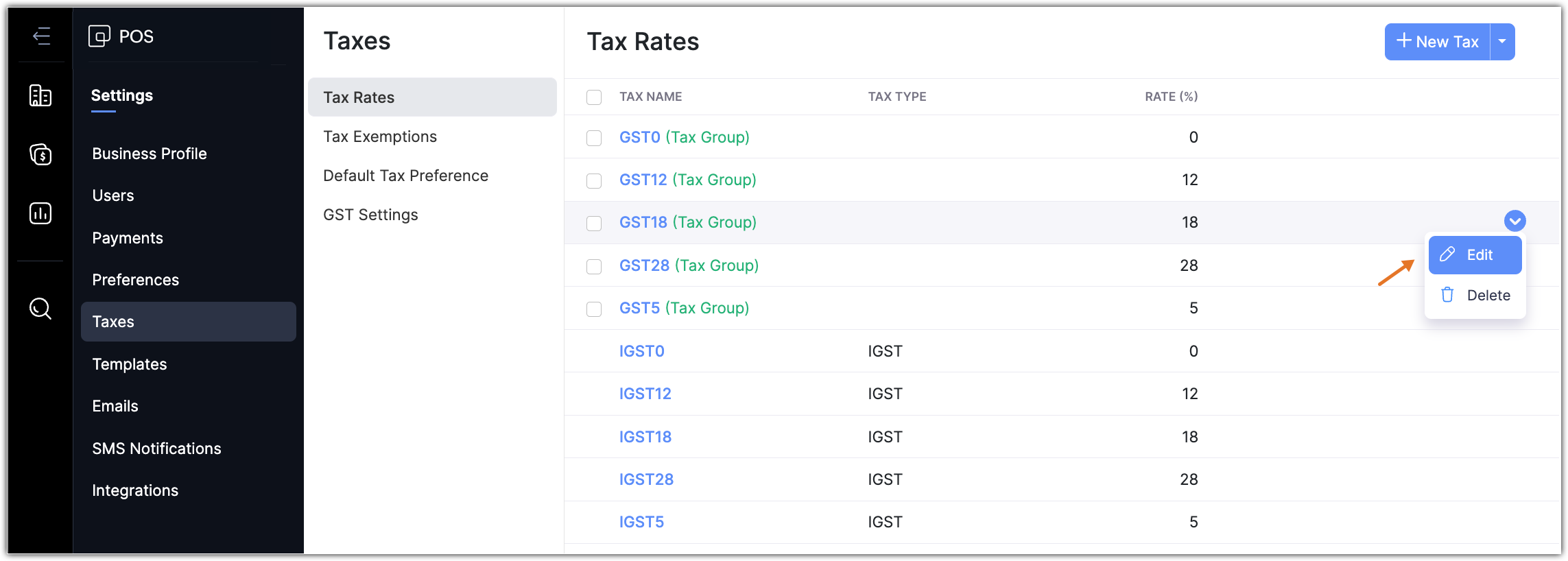The width and height of the screenshot is (1568, 561).
Task: Expand the New Tax dropdown arrow
Action: [x=1502, y=42]
